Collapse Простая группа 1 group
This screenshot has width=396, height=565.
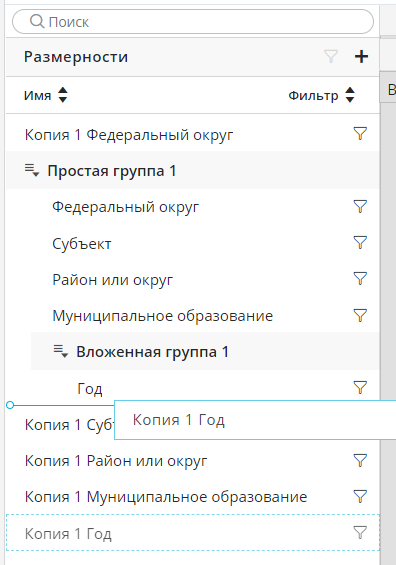[32, 170]
